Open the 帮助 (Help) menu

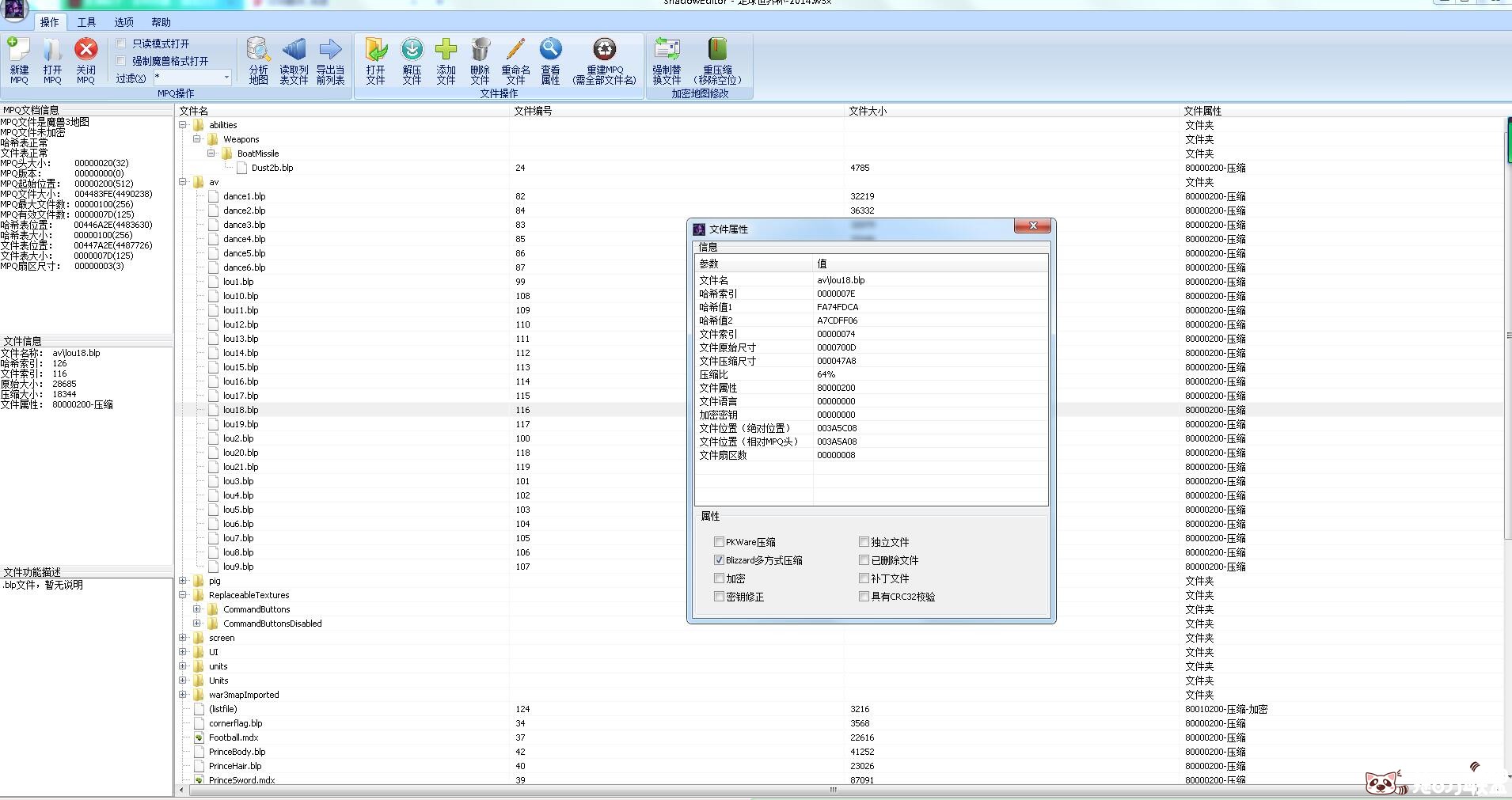[x=161, y=22]
